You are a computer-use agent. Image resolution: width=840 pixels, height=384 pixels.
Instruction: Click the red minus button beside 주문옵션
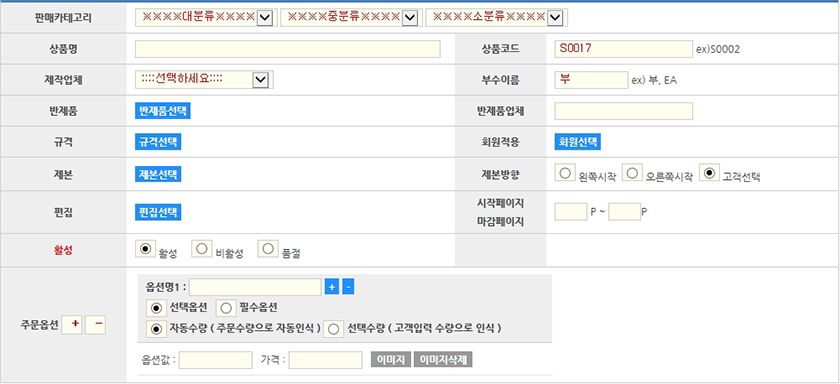click(x=95, y=325)
